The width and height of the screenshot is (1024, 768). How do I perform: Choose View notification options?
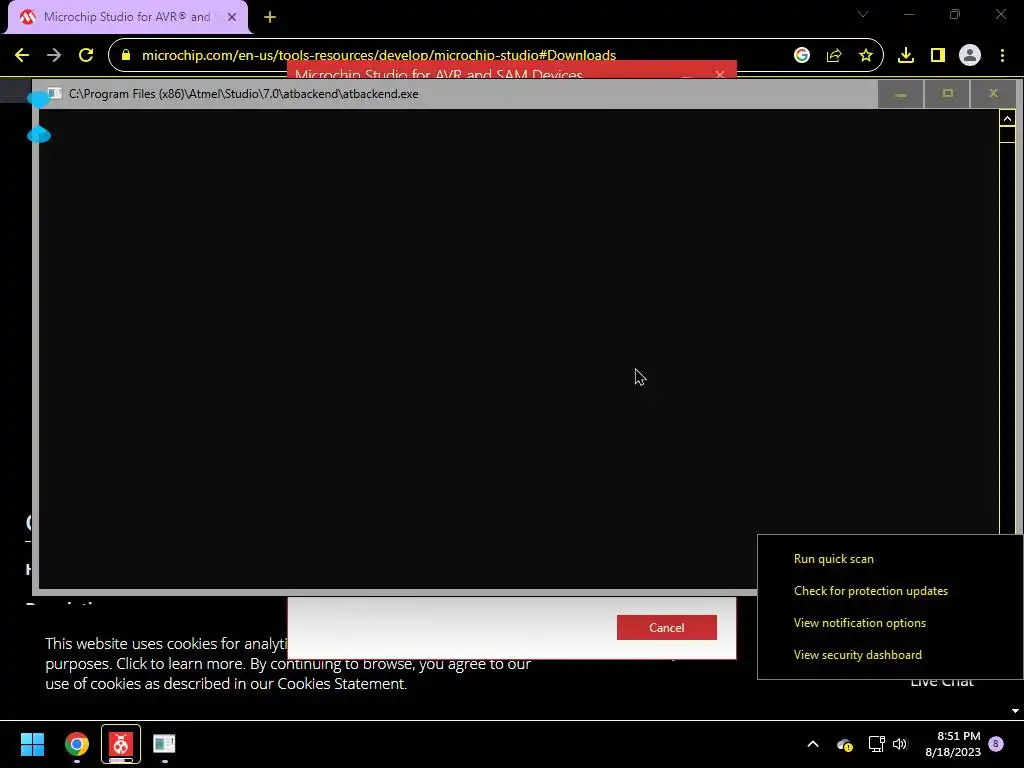point(859,623)
